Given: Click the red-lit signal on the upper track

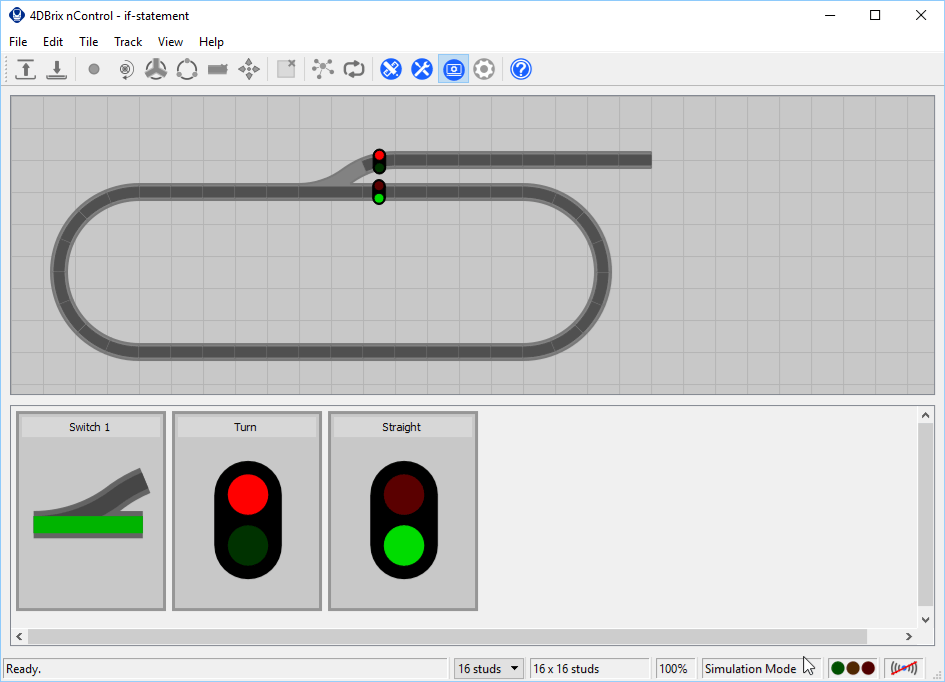Looking at the screenshot, I should pos(379,161).
